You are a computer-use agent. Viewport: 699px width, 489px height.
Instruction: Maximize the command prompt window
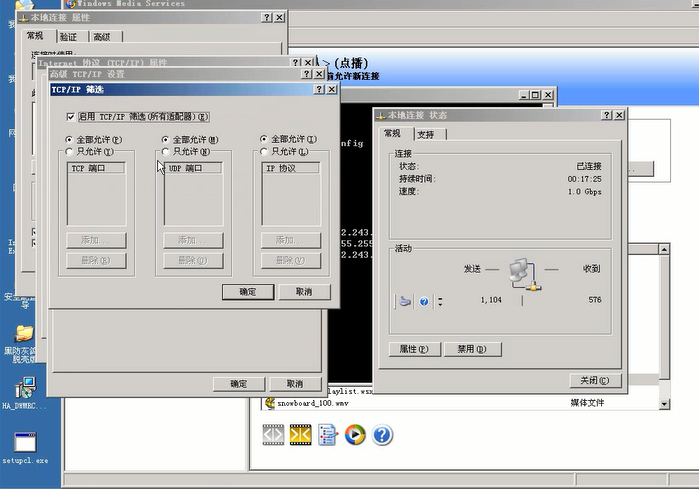pyautogui.click(x=535, y=95)
